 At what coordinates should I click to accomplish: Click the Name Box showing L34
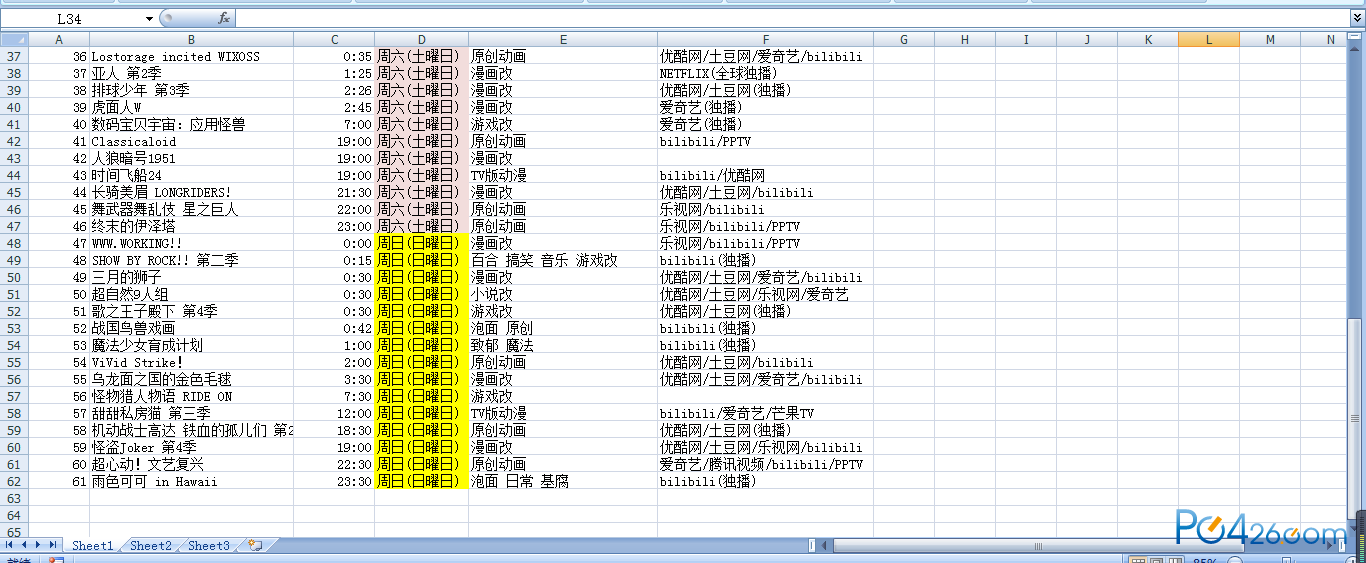pos(71,18)
